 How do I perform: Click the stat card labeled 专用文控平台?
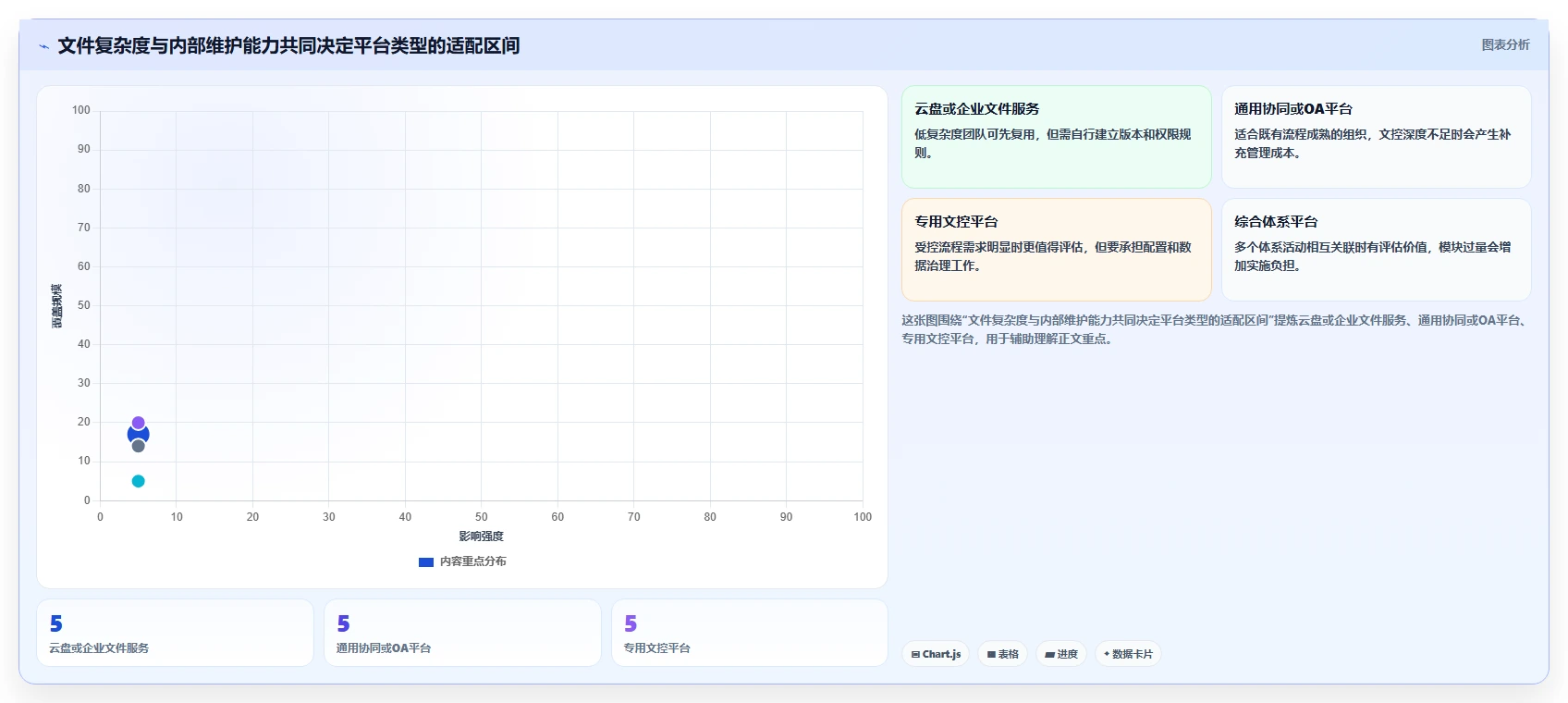(x=750, y=633)
